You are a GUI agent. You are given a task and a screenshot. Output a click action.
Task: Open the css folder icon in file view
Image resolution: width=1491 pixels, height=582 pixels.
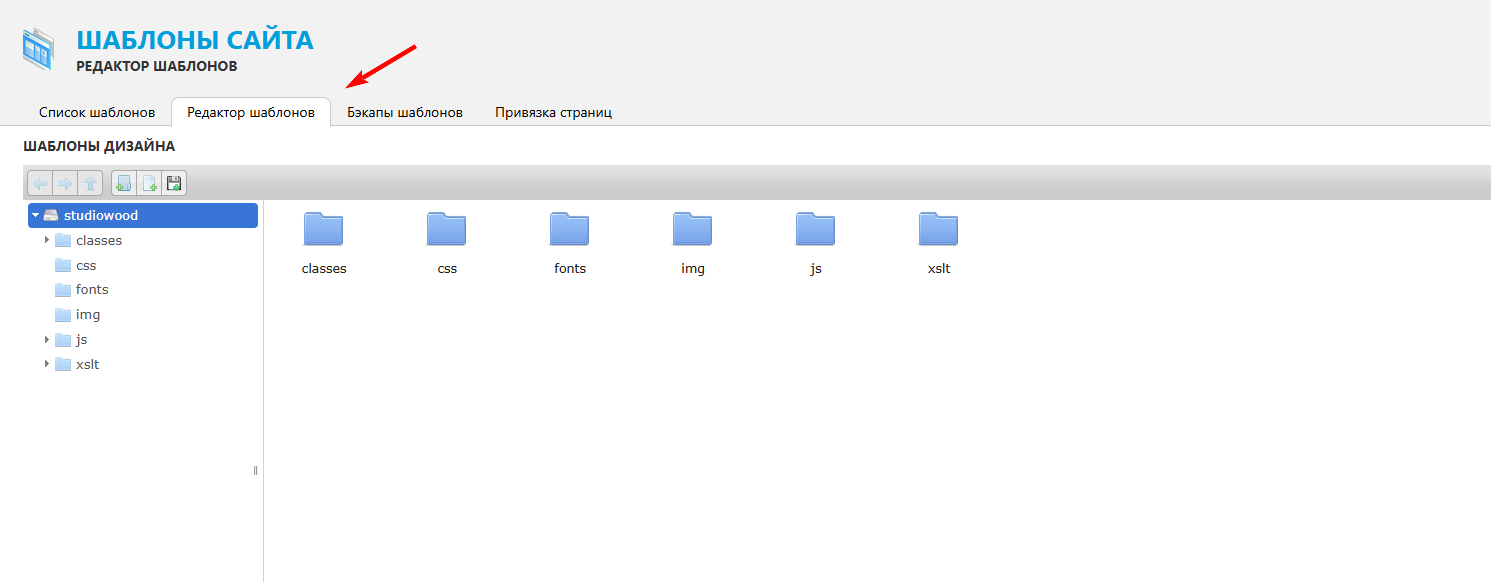(446, 228)
